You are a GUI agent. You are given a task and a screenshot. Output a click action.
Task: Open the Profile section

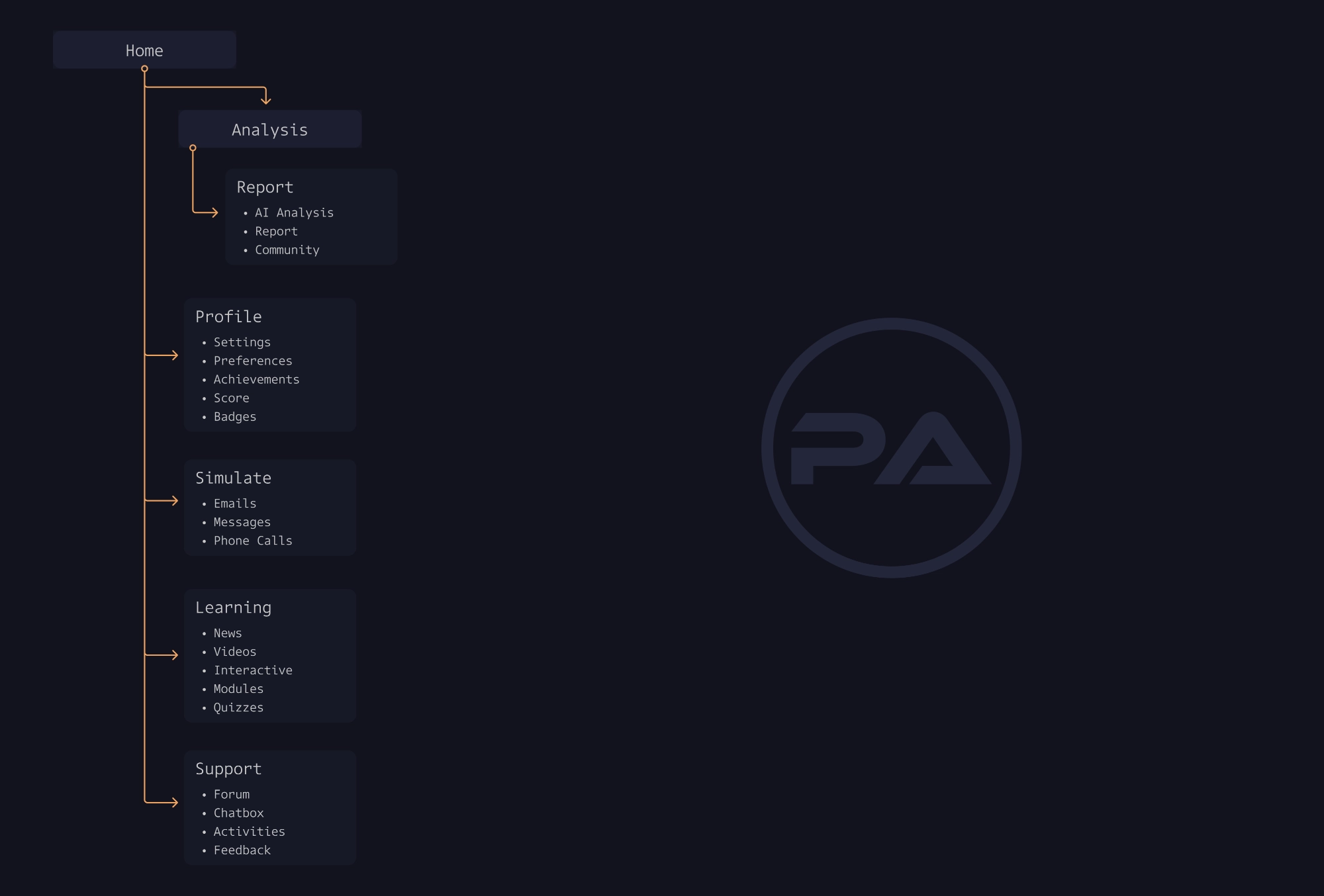point(228,316)
